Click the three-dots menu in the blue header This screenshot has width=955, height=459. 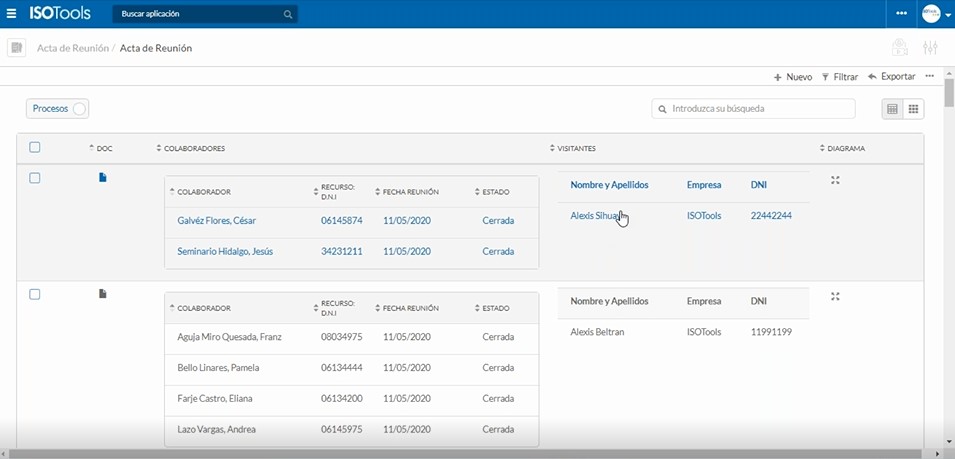901,14
